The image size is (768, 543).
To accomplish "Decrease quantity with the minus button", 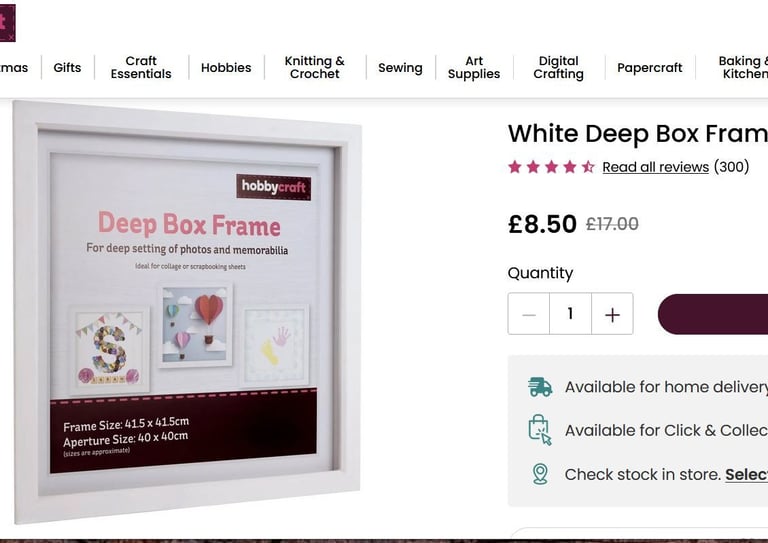I will click(529, 314).
